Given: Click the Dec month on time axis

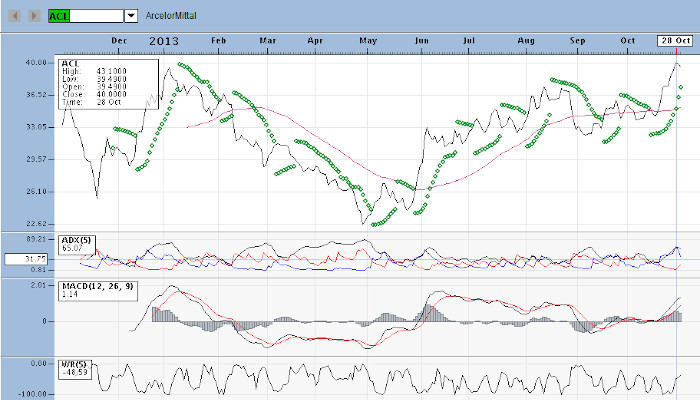Looking at the screenshot, I should (x=119, y=41).
